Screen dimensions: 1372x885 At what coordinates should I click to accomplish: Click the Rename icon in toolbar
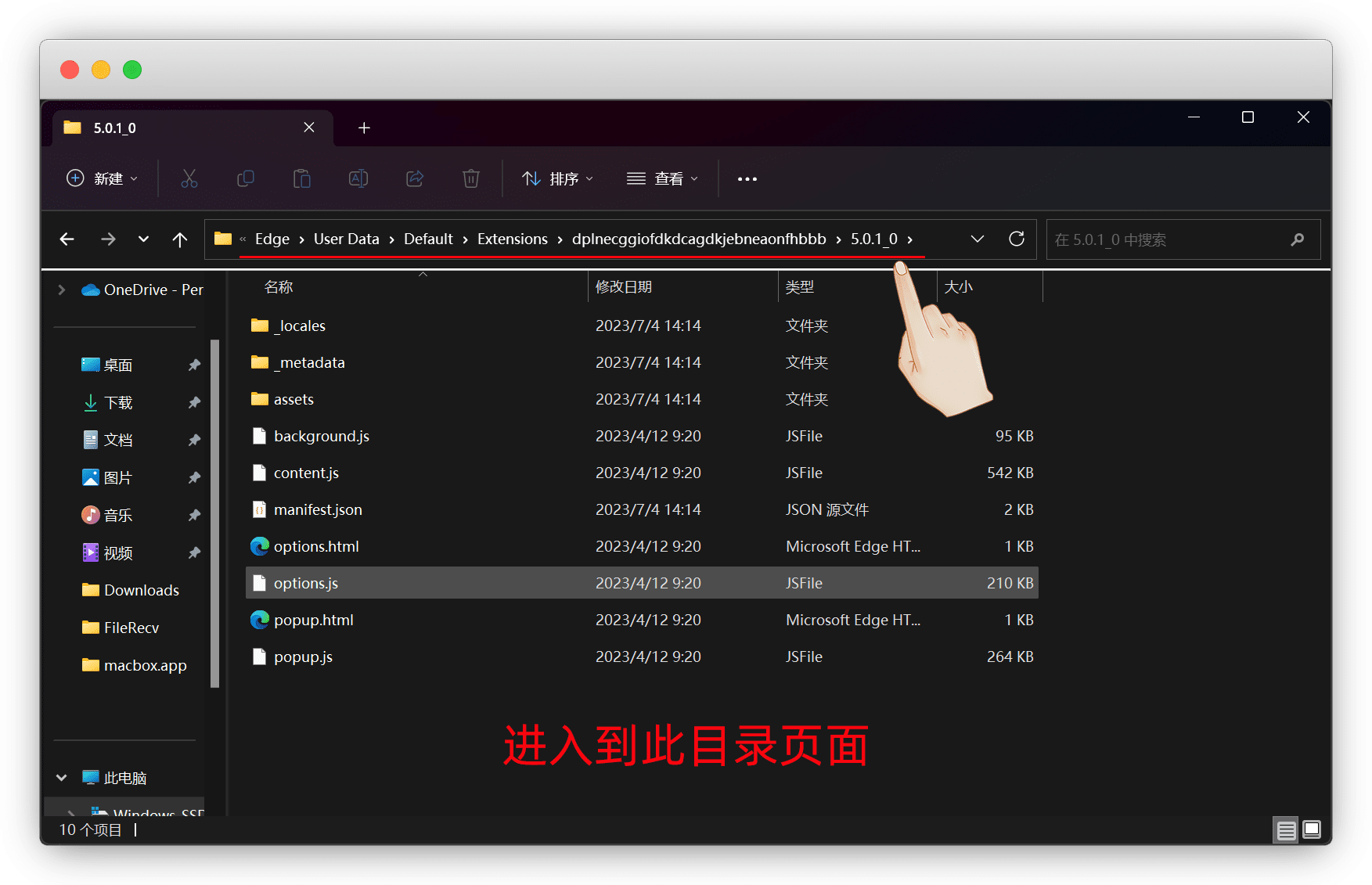pyautogui.click(x=358, y=179)
